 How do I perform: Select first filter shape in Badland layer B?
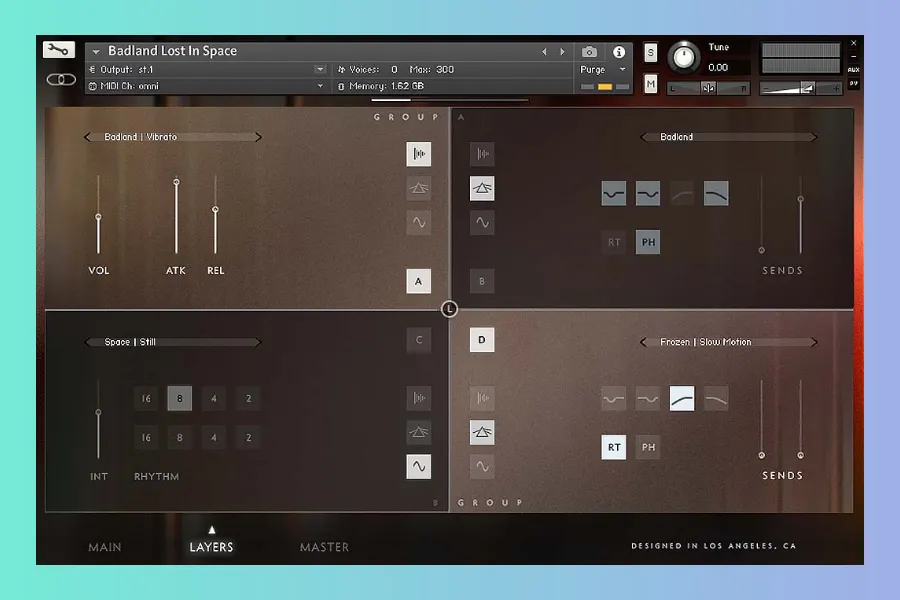click(x=614, y=194)
